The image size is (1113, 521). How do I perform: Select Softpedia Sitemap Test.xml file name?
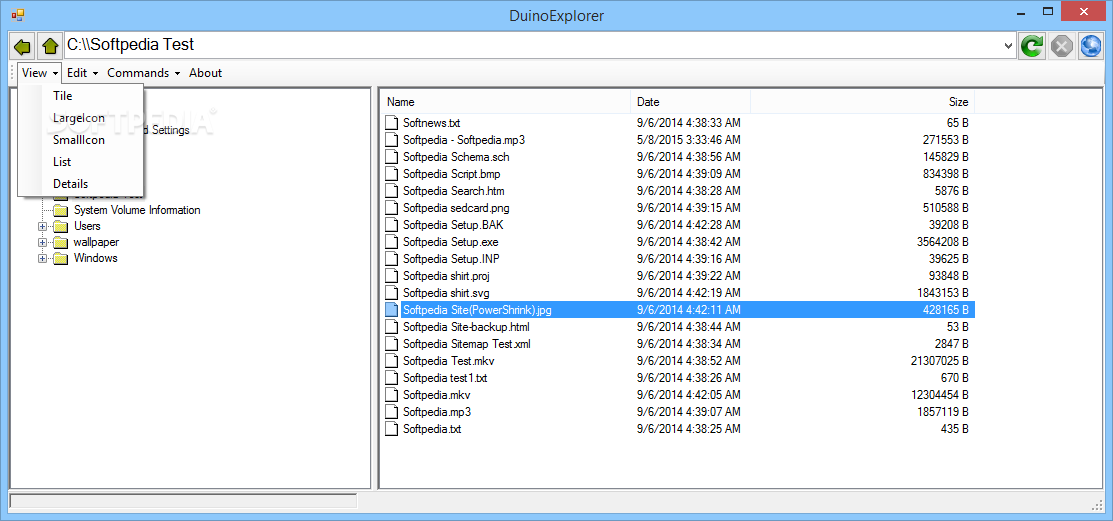pos(466,344)
